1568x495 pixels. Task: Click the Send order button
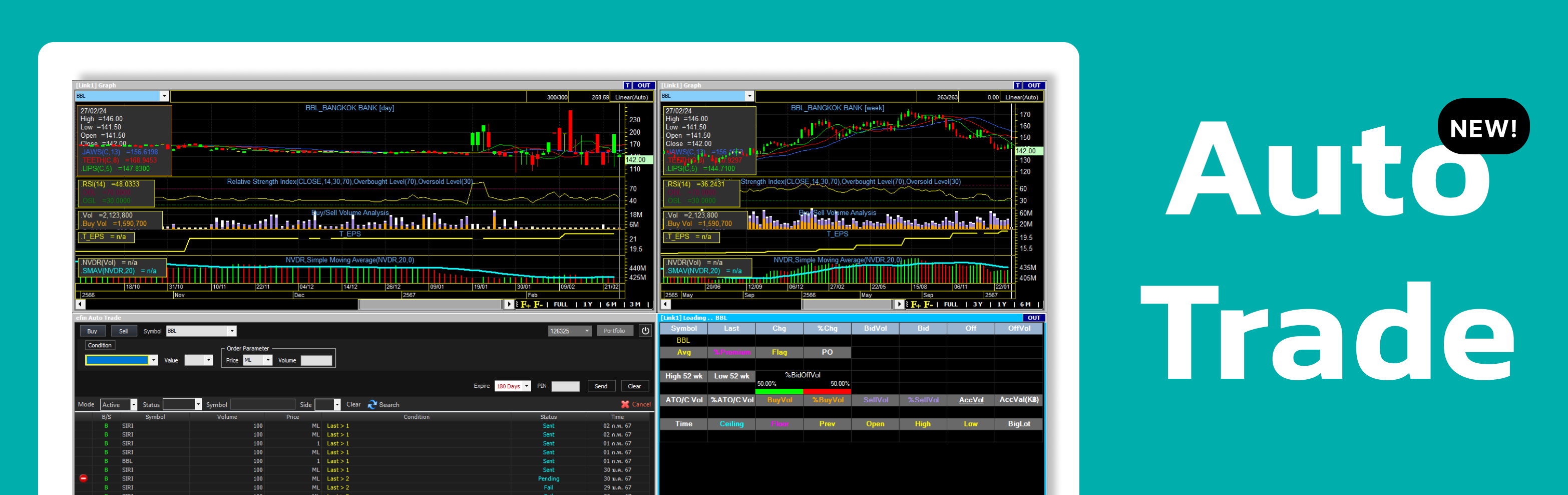[601, 386]
